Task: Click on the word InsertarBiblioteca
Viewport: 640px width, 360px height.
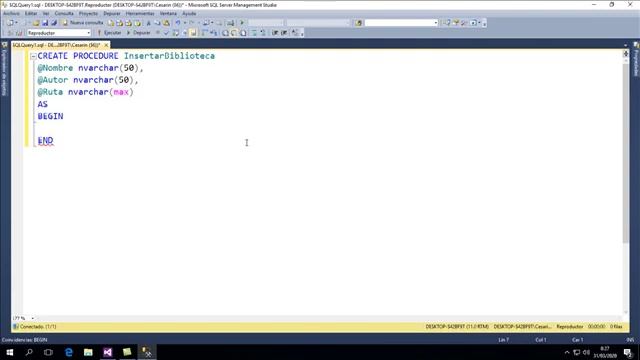Action: (x=169, y=56)
